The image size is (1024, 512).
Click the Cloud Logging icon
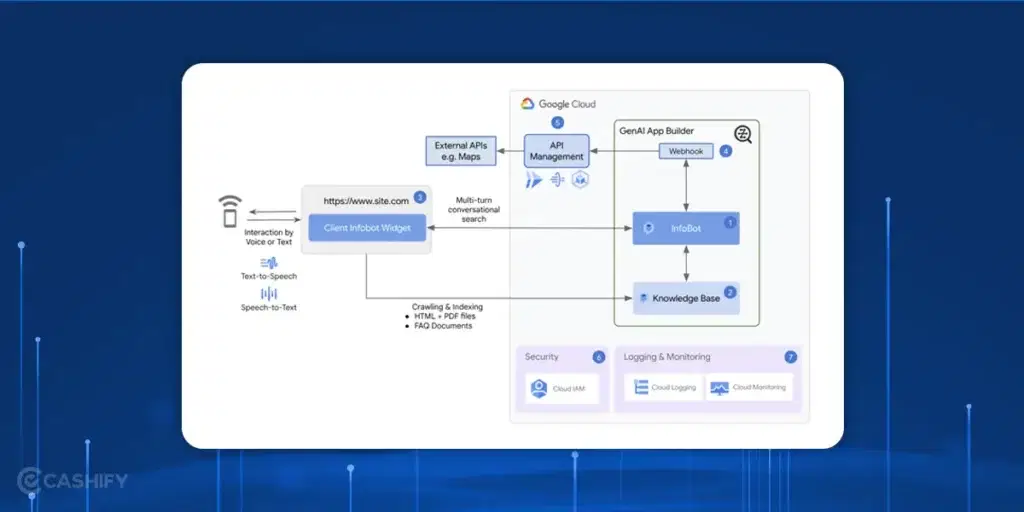[641, 387]
